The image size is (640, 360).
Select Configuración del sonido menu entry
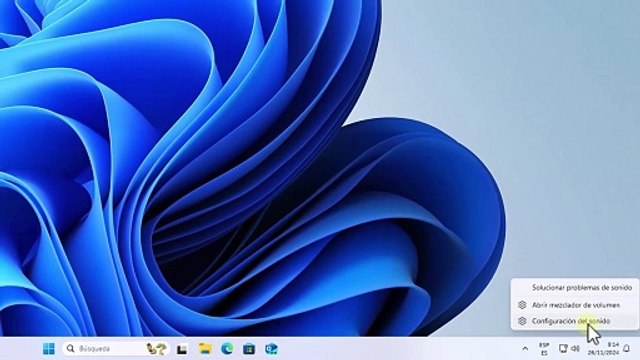click(x=575, y=321)
